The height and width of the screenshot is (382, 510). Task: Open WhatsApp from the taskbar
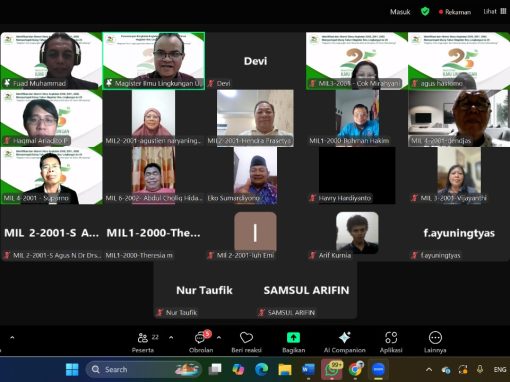332,369
